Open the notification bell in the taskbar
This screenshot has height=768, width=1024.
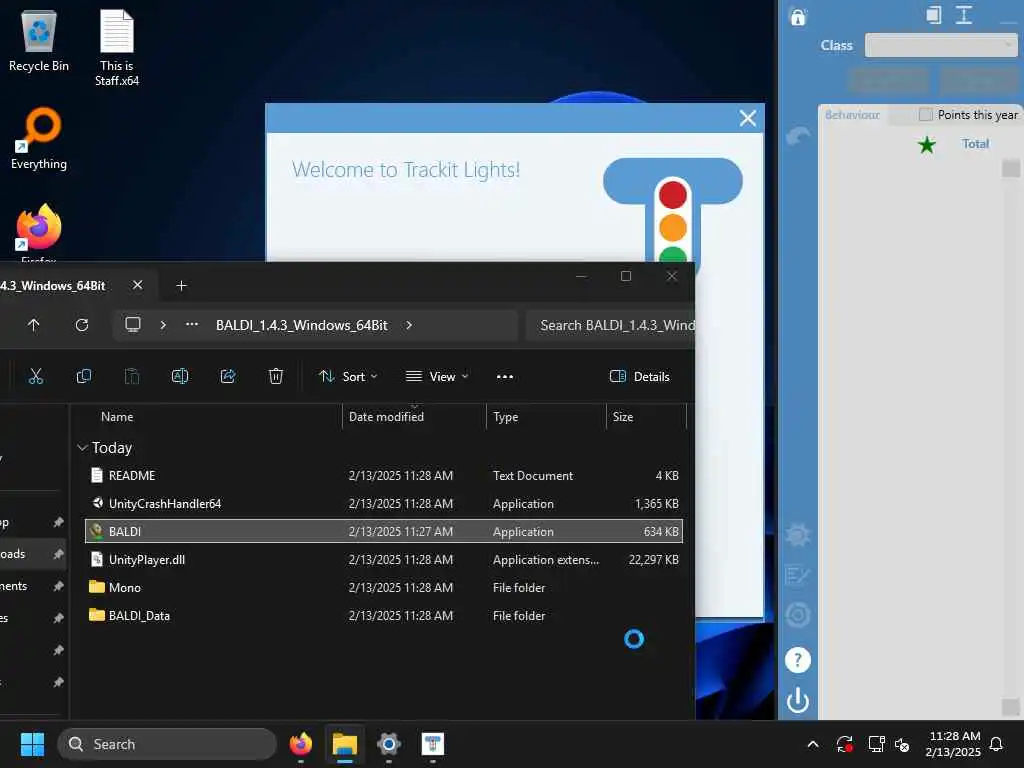(x=996, y=744)
